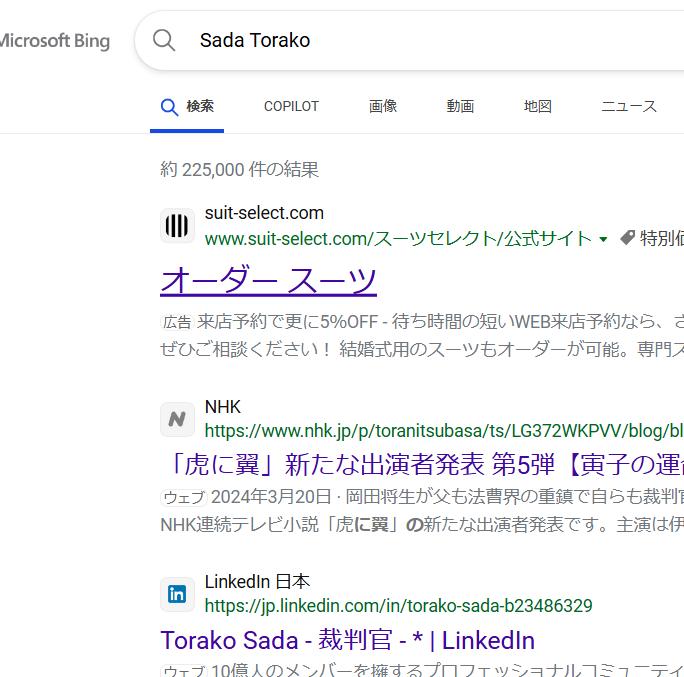Image resolution: width=684 pixels, height=677 pixels.
Task: Click the NHK favicon icon
Action: (177, 419)
